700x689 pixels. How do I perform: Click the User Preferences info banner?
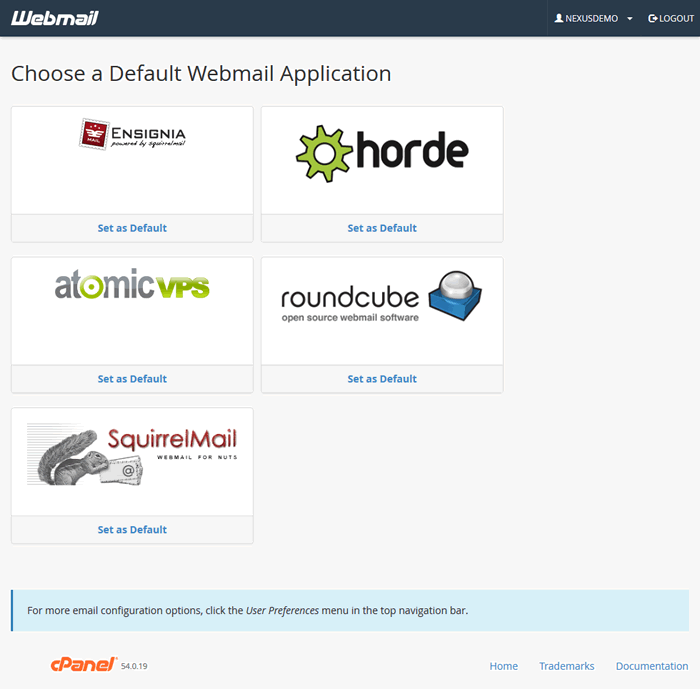click(x=349, y=610)
